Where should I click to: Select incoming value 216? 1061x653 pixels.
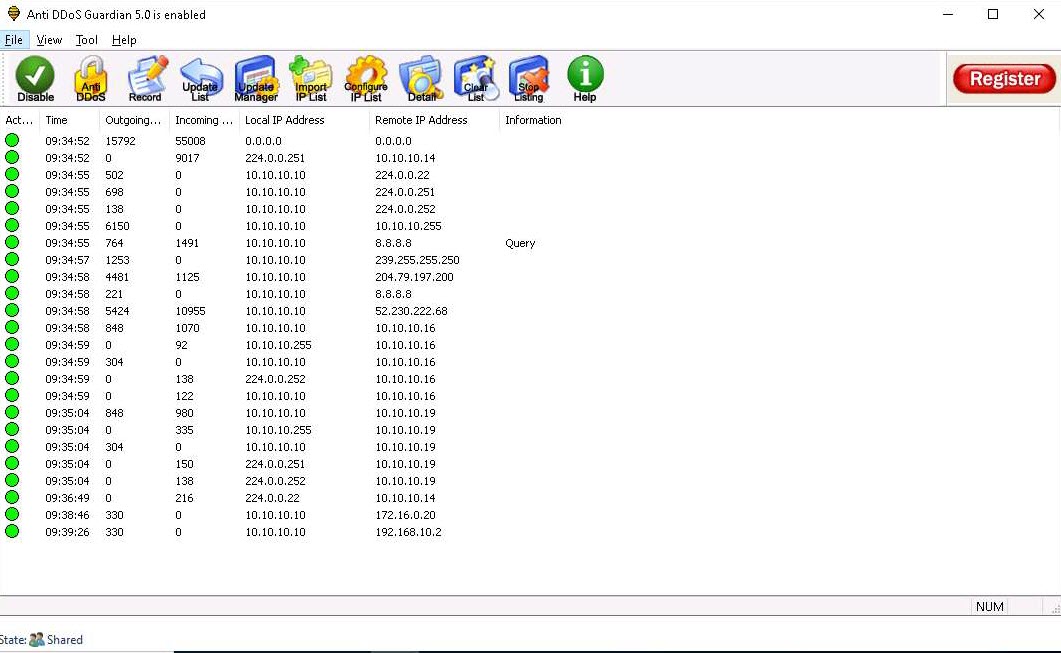pos(184,498)
